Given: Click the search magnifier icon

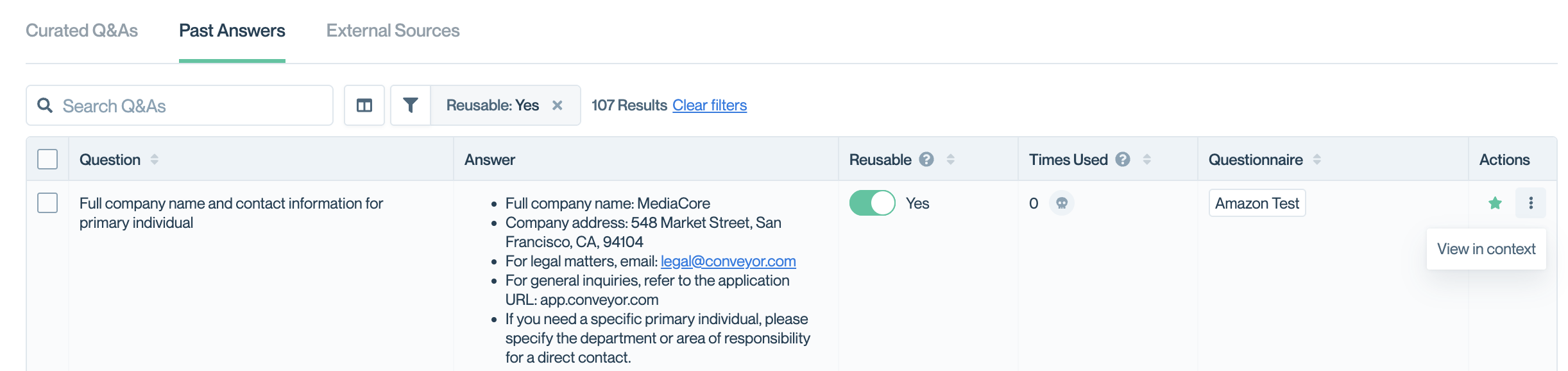Looking at the screenshot, I should (45, 105).
